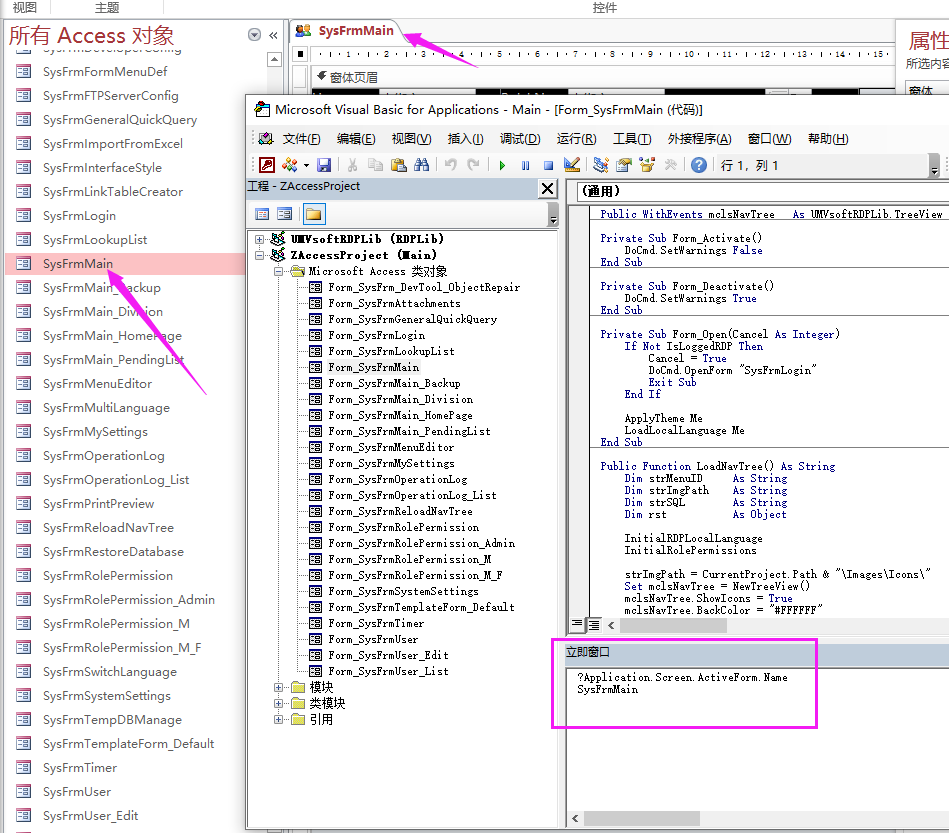Click the Copy icon in VBA toolbar

click(375, 165)
